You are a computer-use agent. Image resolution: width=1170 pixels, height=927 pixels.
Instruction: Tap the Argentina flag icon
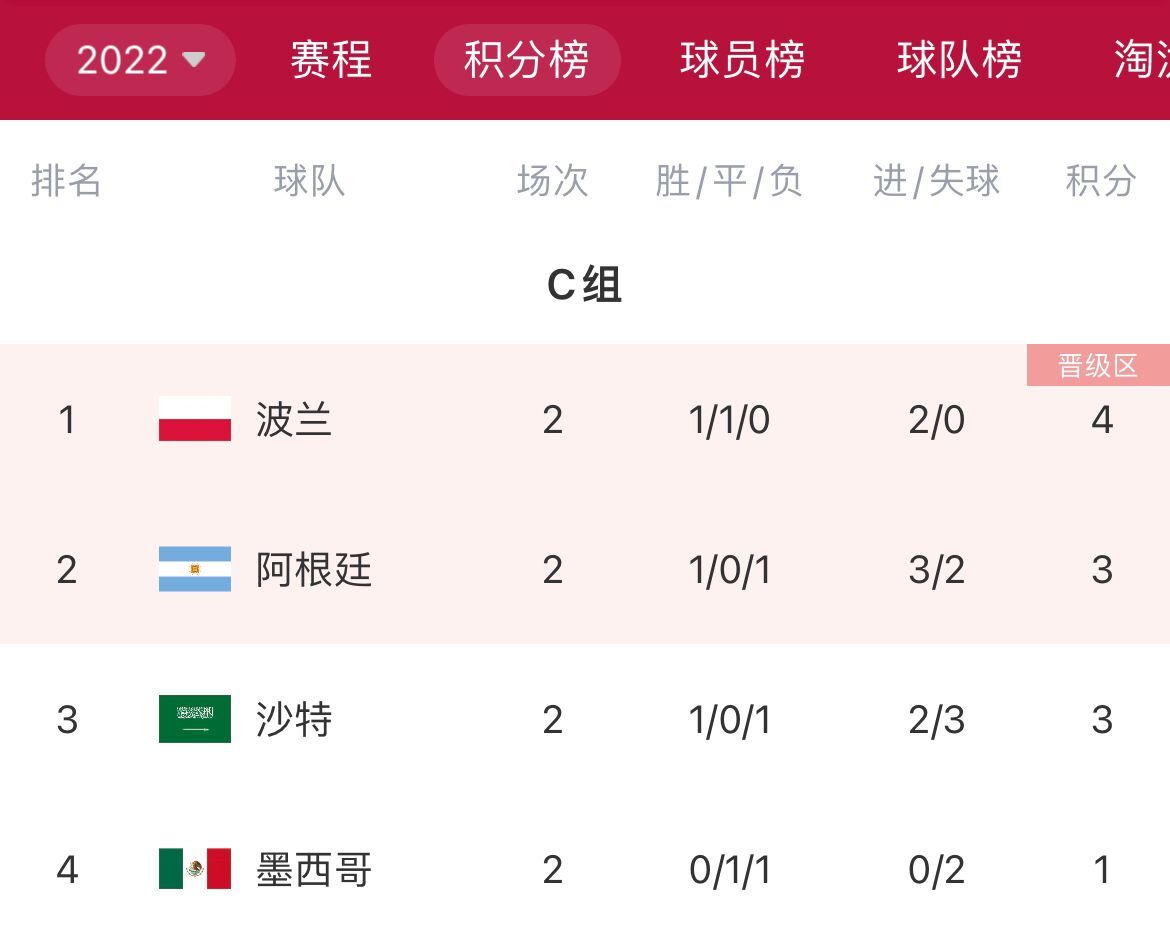pyautogui.click(x=195, y=569)
